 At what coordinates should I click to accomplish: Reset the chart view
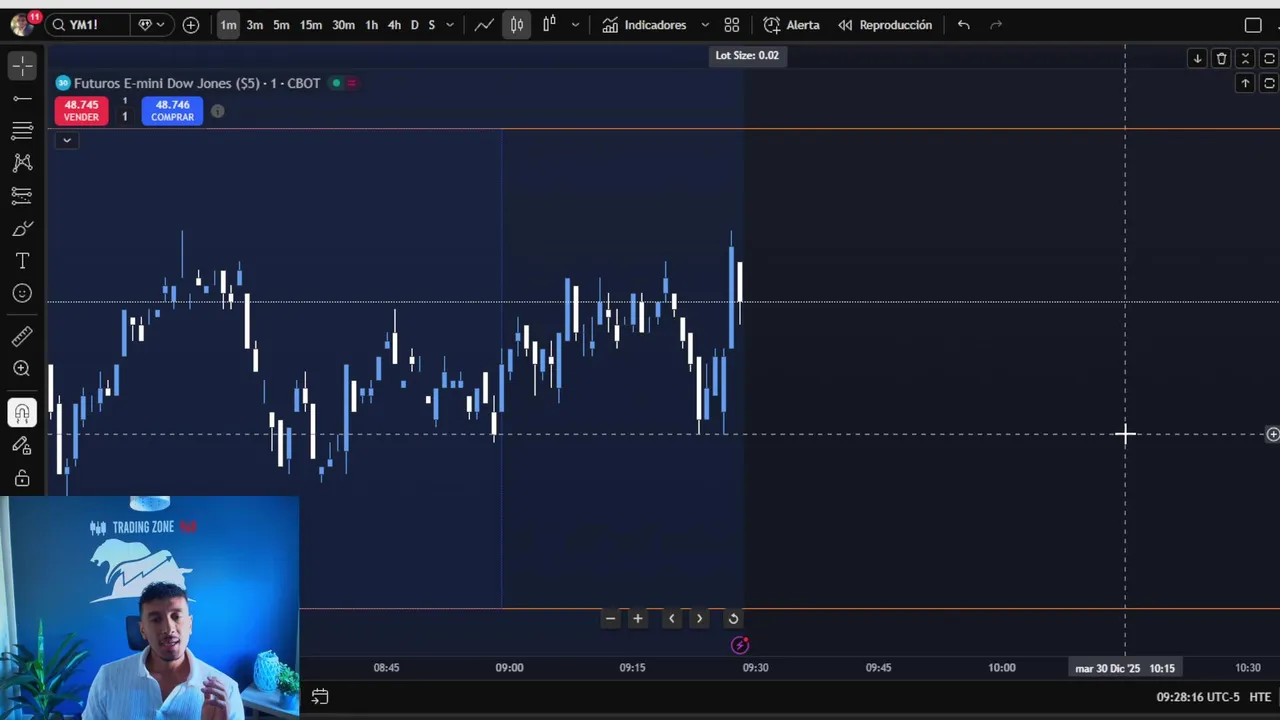tap(733, 618)
